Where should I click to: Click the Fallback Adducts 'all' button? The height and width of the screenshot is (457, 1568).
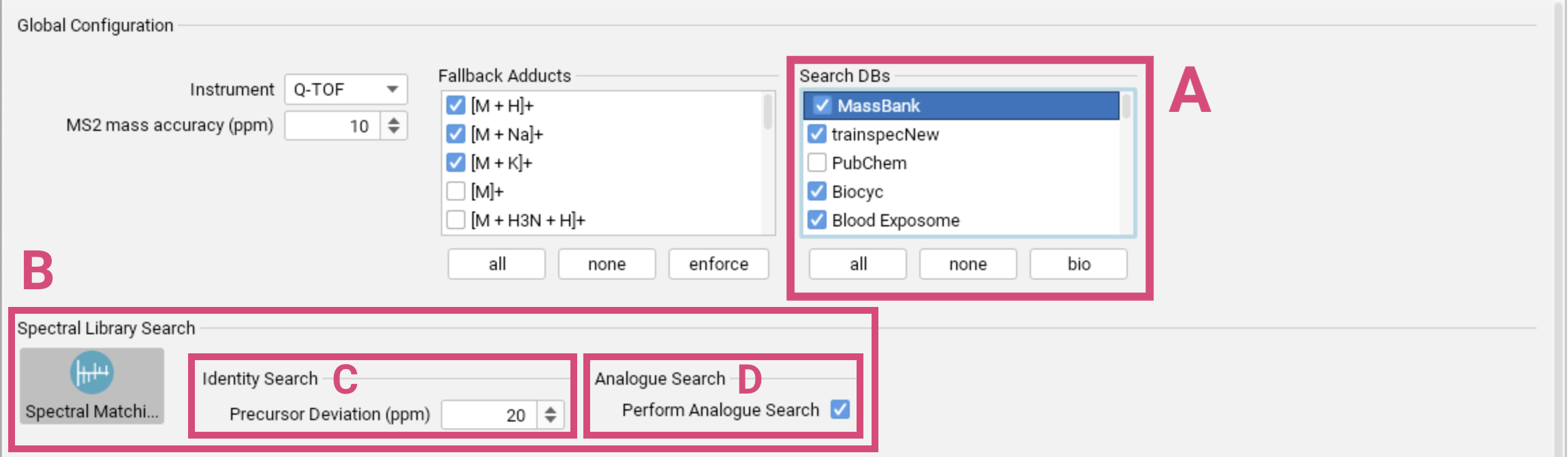pos(497,264)
